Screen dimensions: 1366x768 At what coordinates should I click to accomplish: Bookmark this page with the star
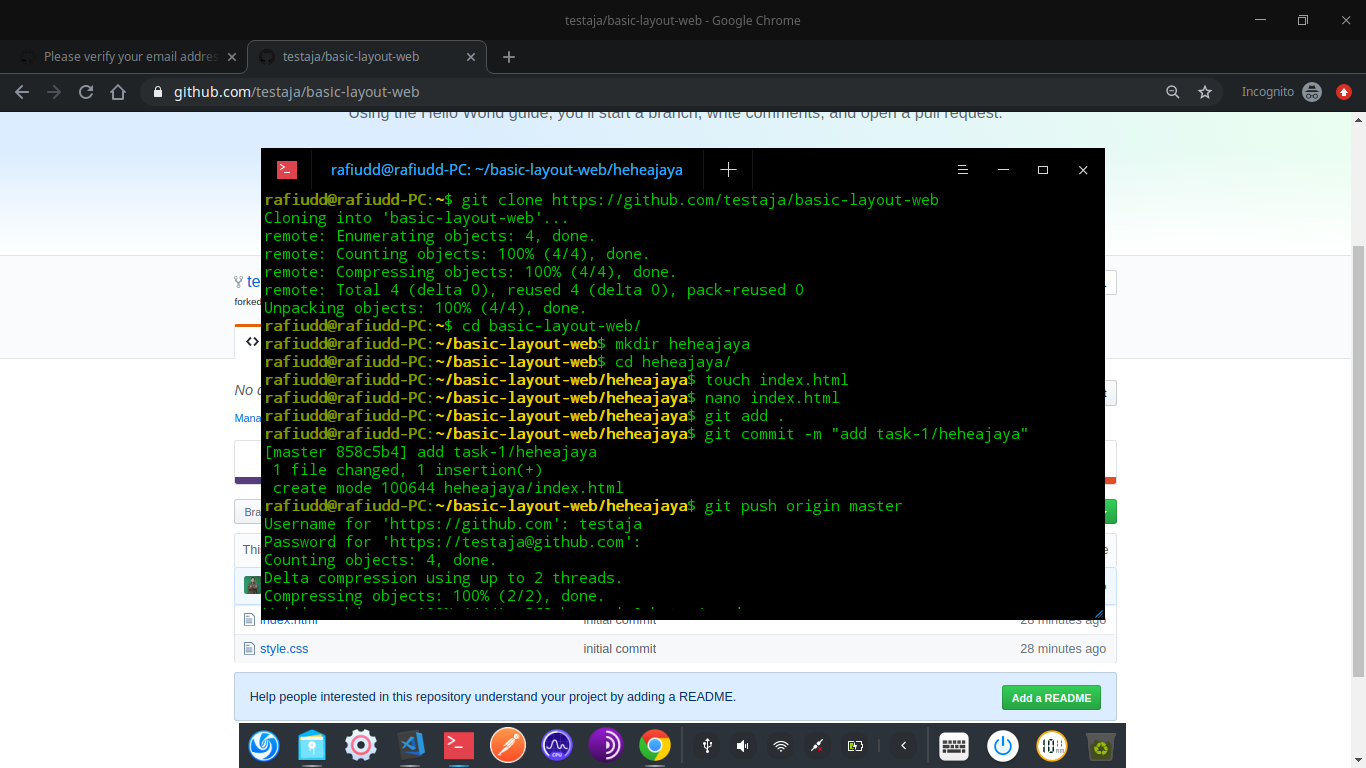tap(1205, 92)
